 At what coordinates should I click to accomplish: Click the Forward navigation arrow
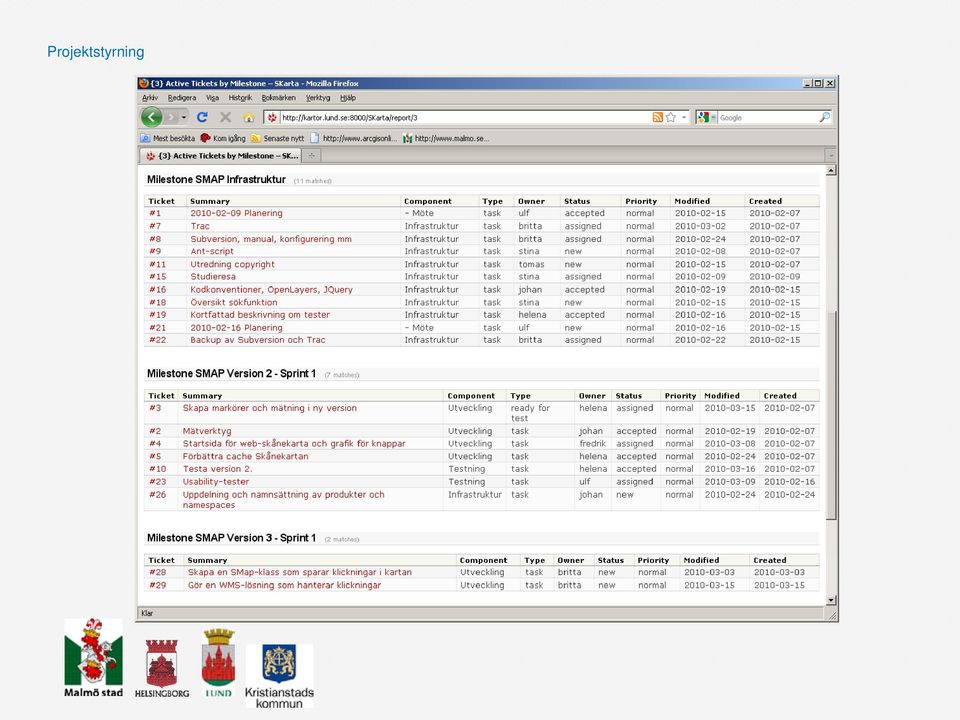[x=172, y=117]
